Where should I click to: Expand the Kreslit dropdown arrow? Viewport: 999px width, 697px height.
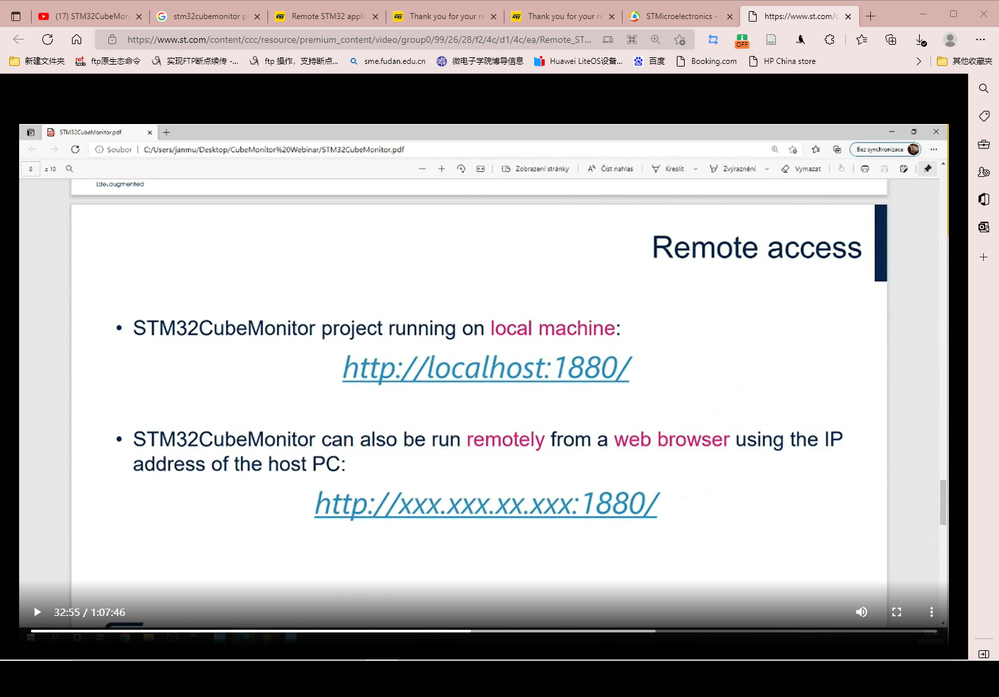coord(695,169)
